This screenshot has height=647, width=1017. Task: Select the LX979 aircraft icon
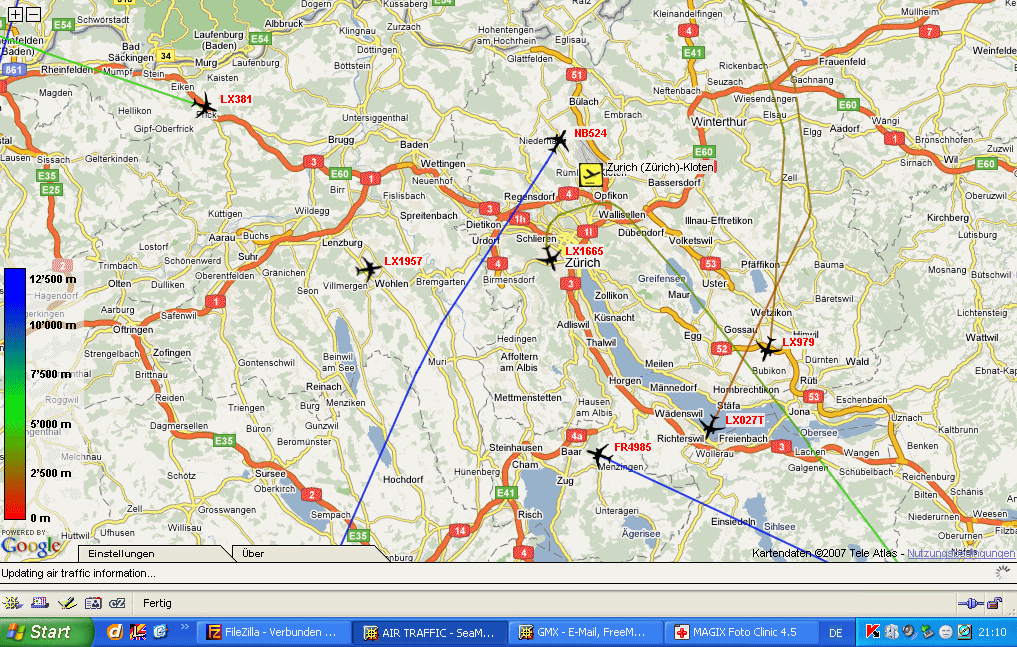(x=766, y=349)
